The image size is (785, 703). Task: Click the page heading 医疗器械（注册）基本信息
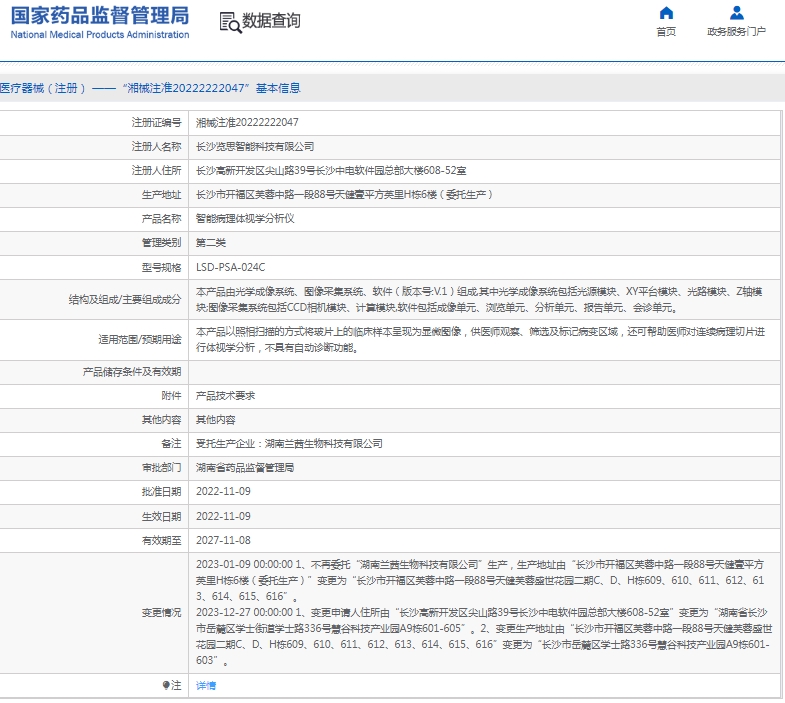pos(150,88)
